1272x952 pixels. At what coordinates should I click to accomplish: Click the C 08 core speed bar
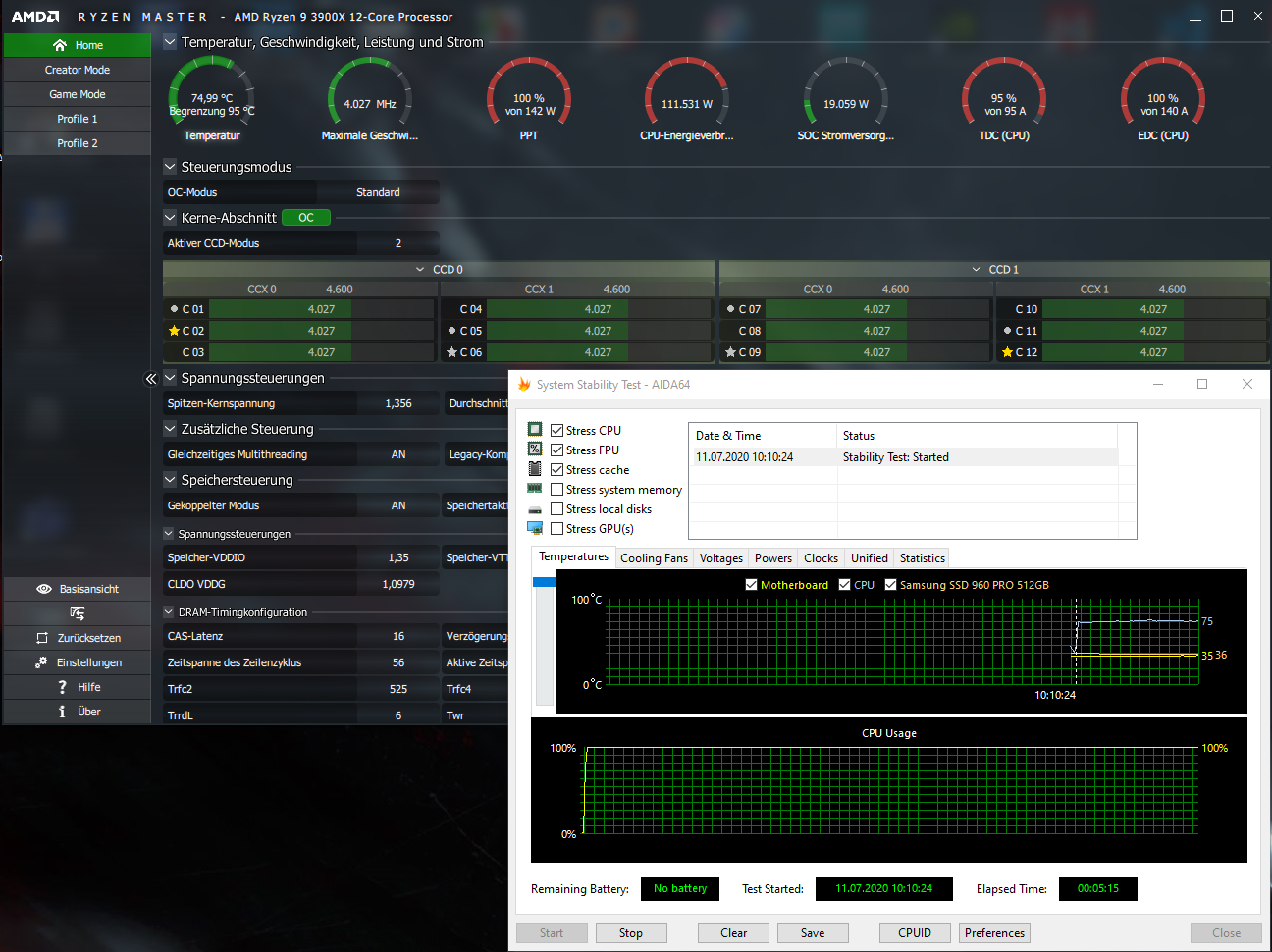pyautogui.click(x=876, y=331)
